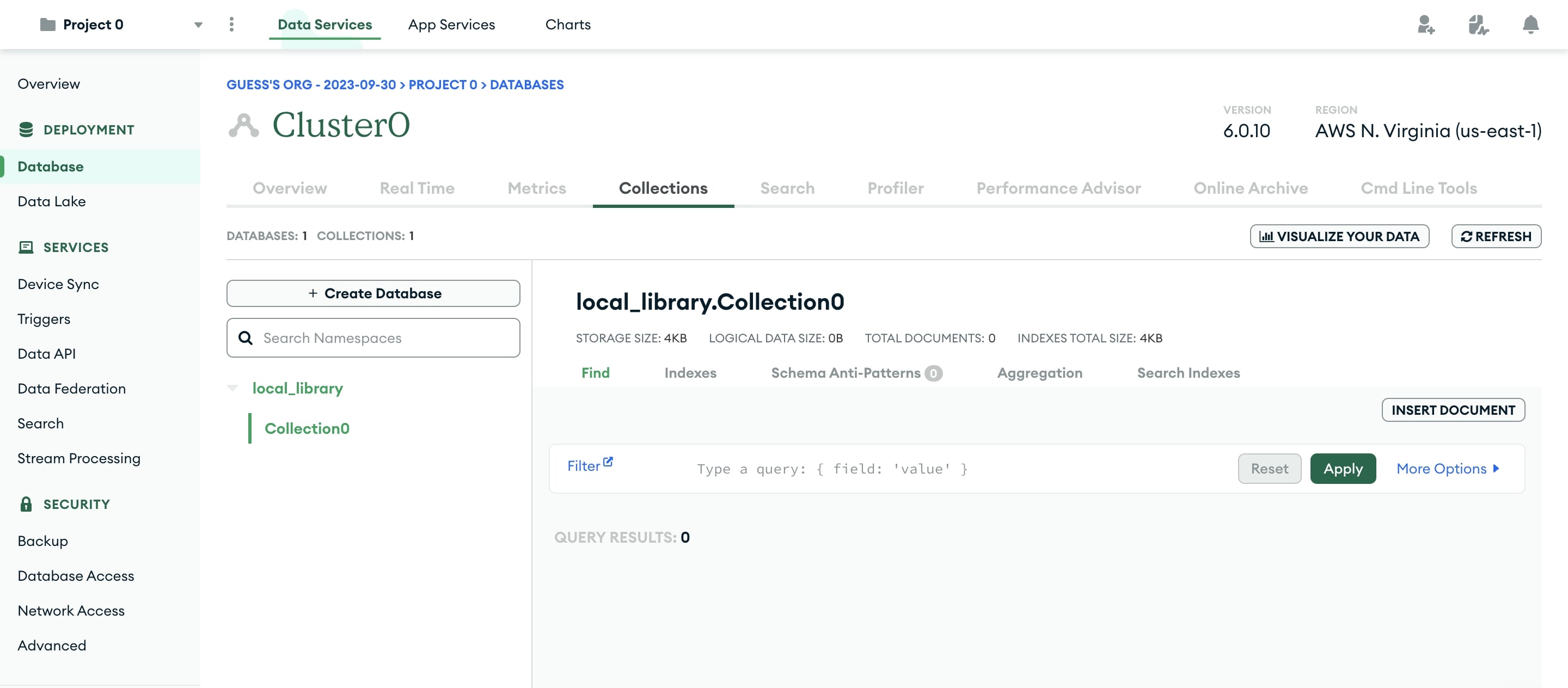Screen dimensions: 1568x688
Task: Go to Guess's Org breadcrumb link
Action: click(x=311, y=84)
